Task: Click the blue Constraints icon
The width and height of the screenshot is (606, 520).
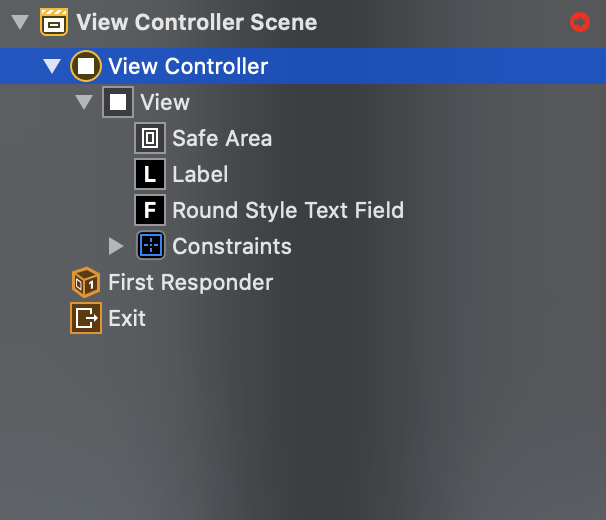Action: pyautogui.click(x=151, y=246)
